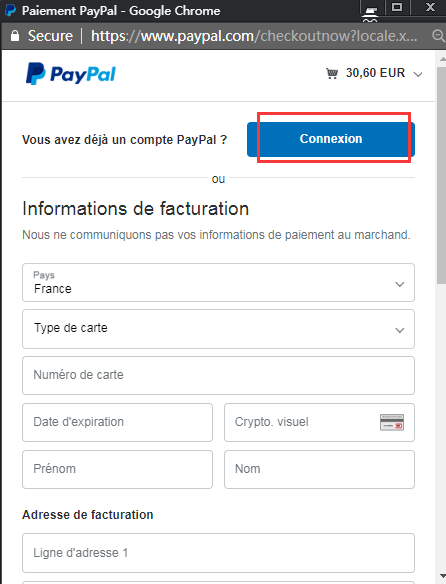The width and height of the screenshot is (446, 584).
Task: Click the vertical scrollbar thumb
Action: tap(441, 175)
